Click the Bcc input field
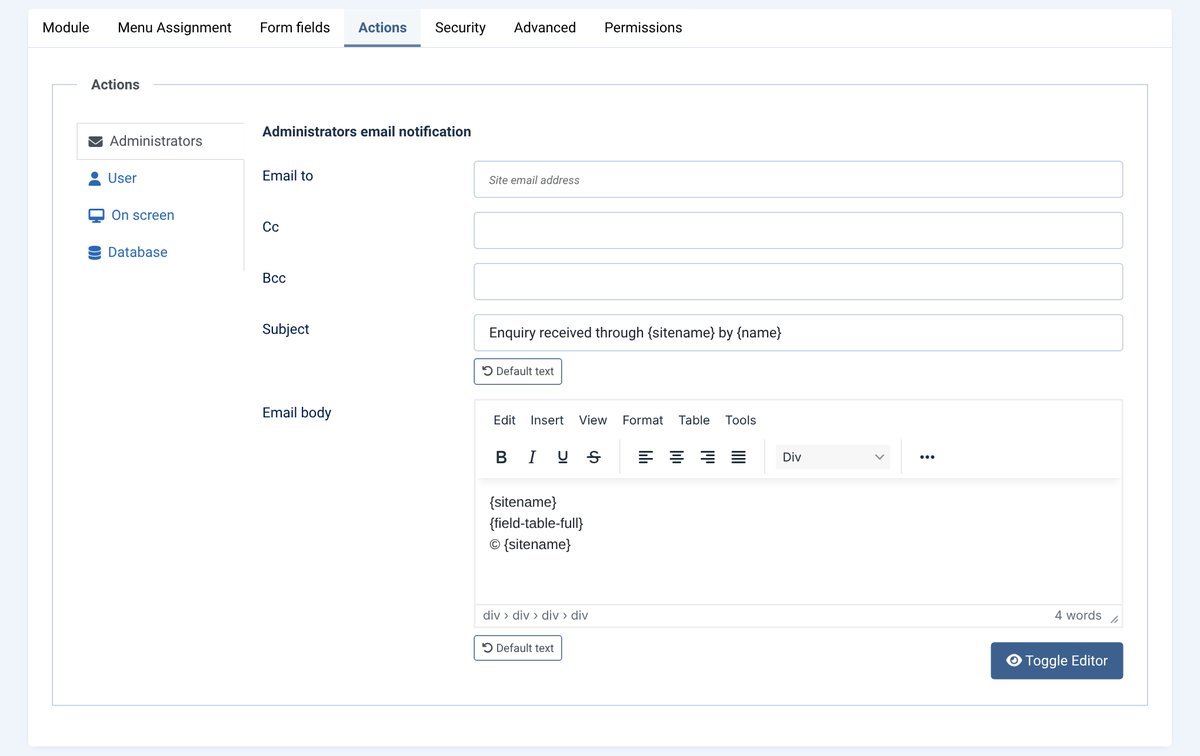Screen dimensions: 1200x756 798,281
